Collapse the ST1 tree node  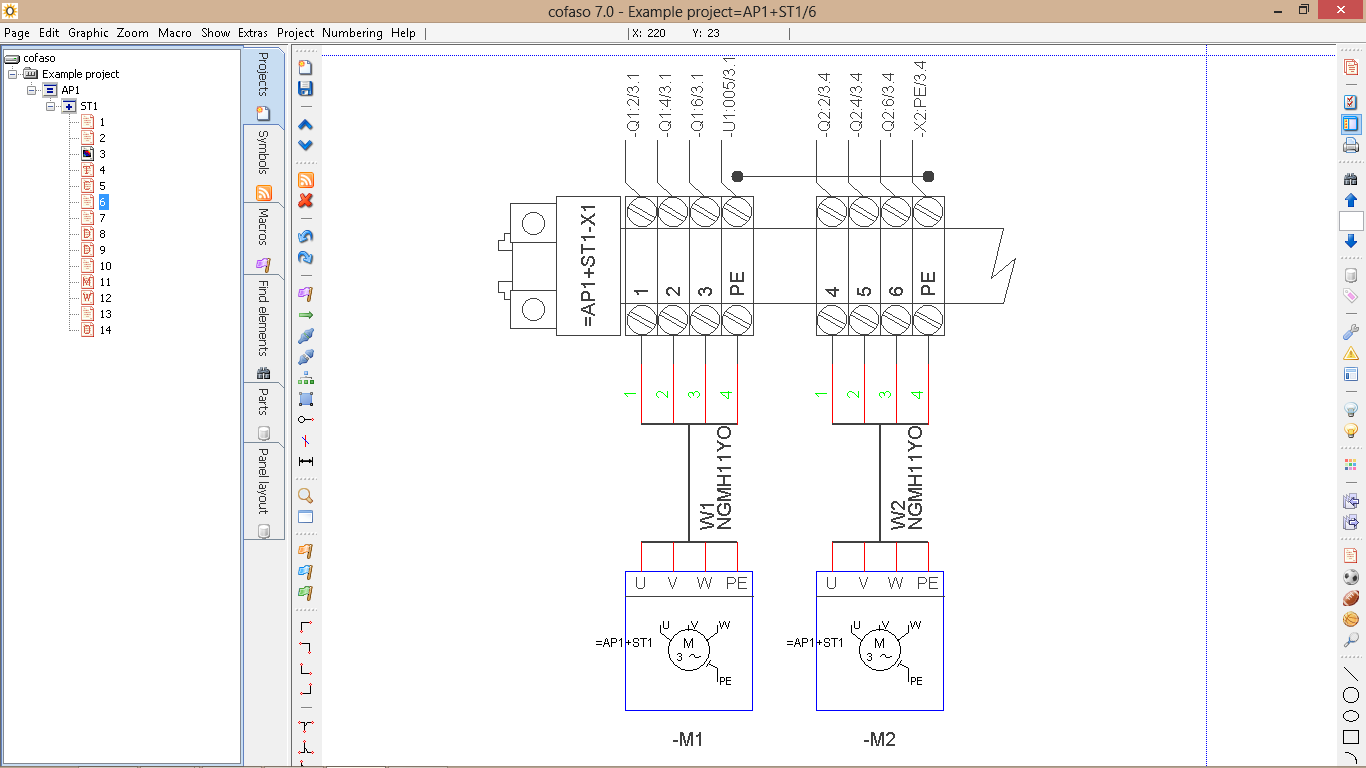50,106
